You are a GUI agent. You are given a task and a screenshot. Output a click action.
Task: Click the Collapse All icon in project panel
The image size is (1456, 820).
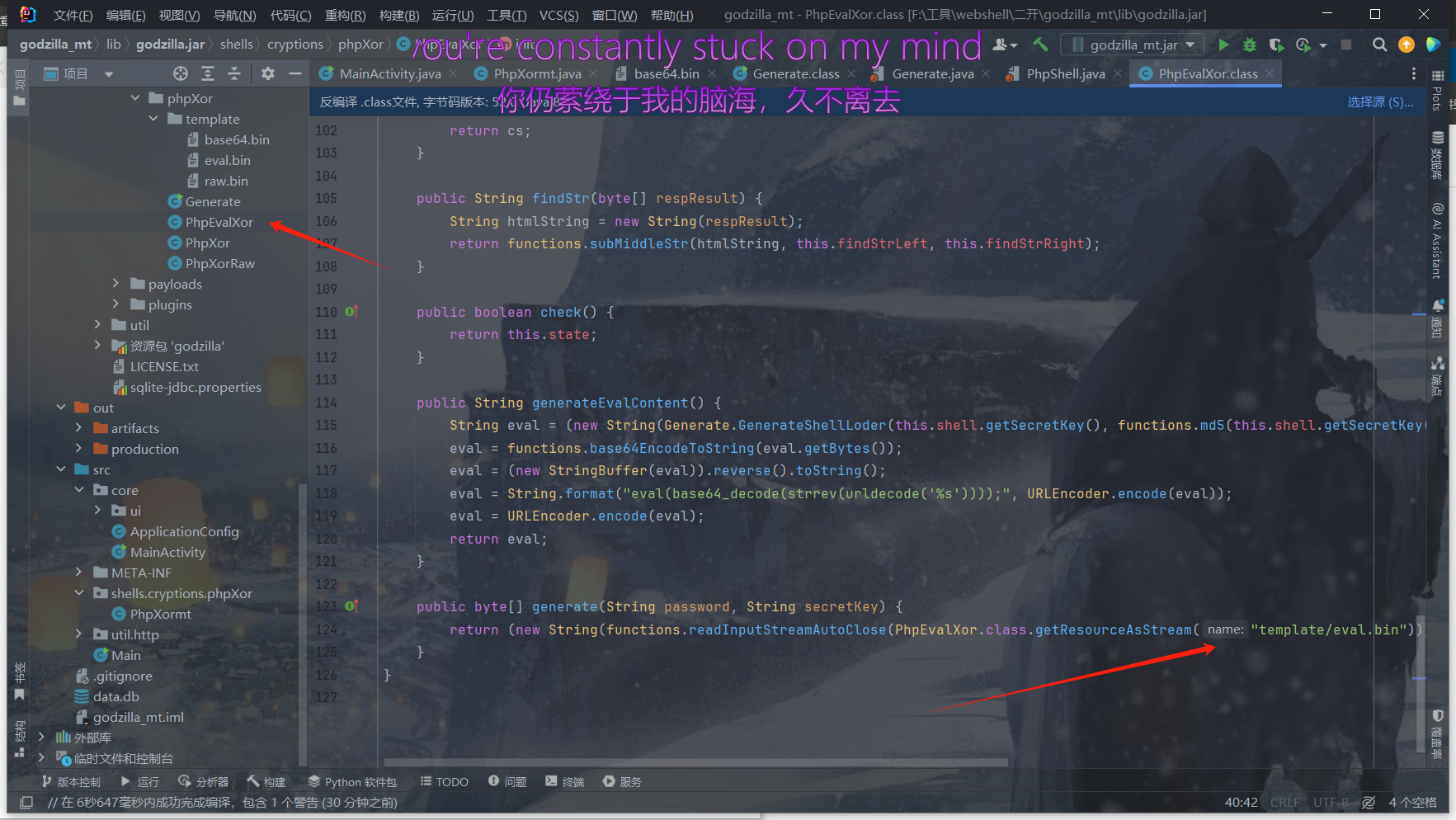tap(234, 73)
